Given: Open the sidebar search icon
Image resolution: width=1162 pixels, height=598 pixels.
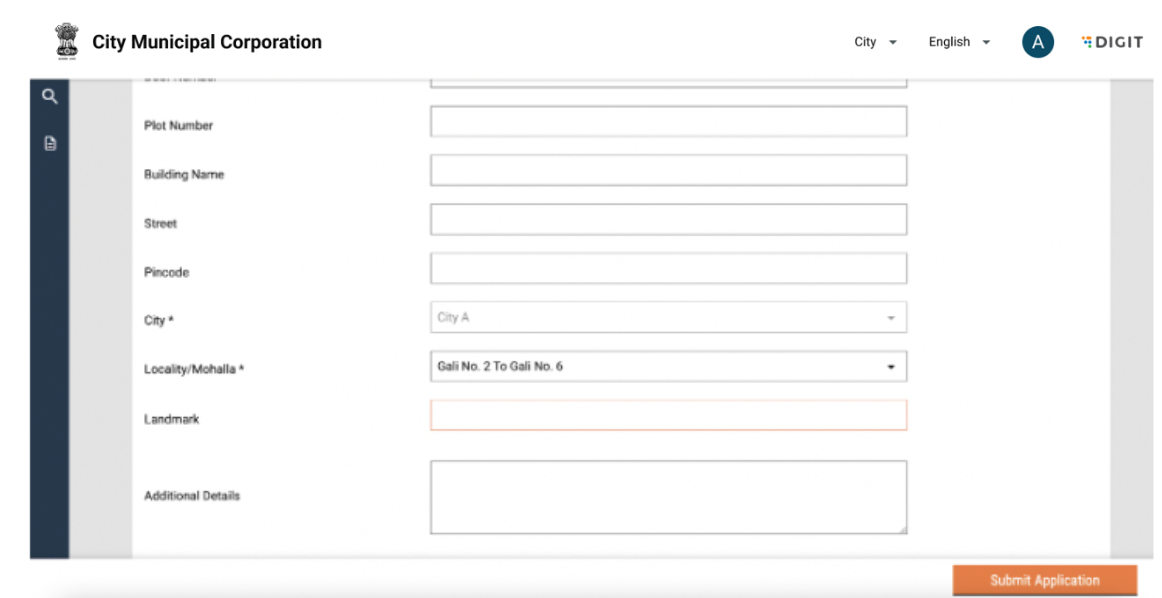Looking at the screenshot, I should click(49, 96).
